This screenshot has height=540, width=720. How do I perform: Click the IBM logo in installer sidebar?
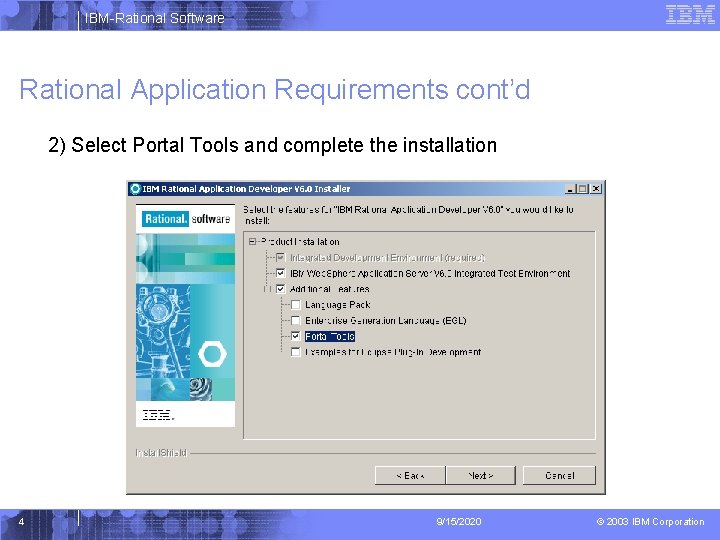click(158, 415)
